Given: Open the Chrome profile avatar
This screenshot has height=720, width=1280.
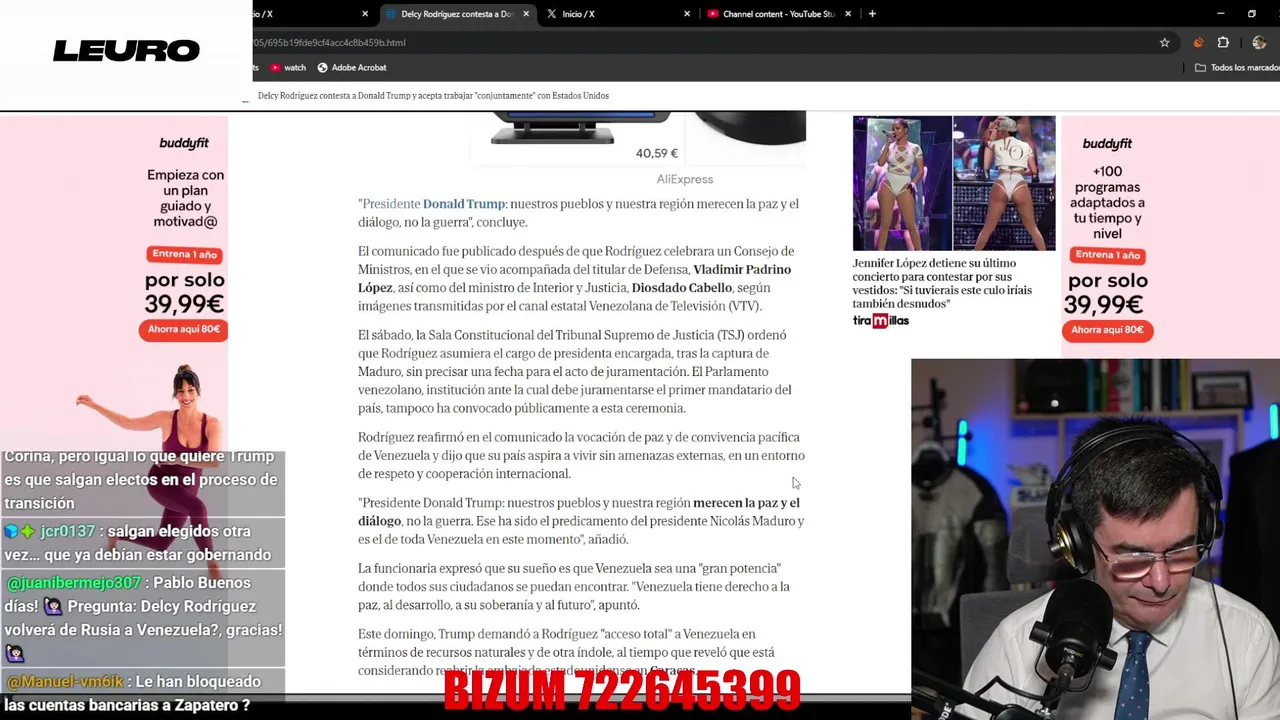Looking at the screenshot, I should (x=1259, y=43).
